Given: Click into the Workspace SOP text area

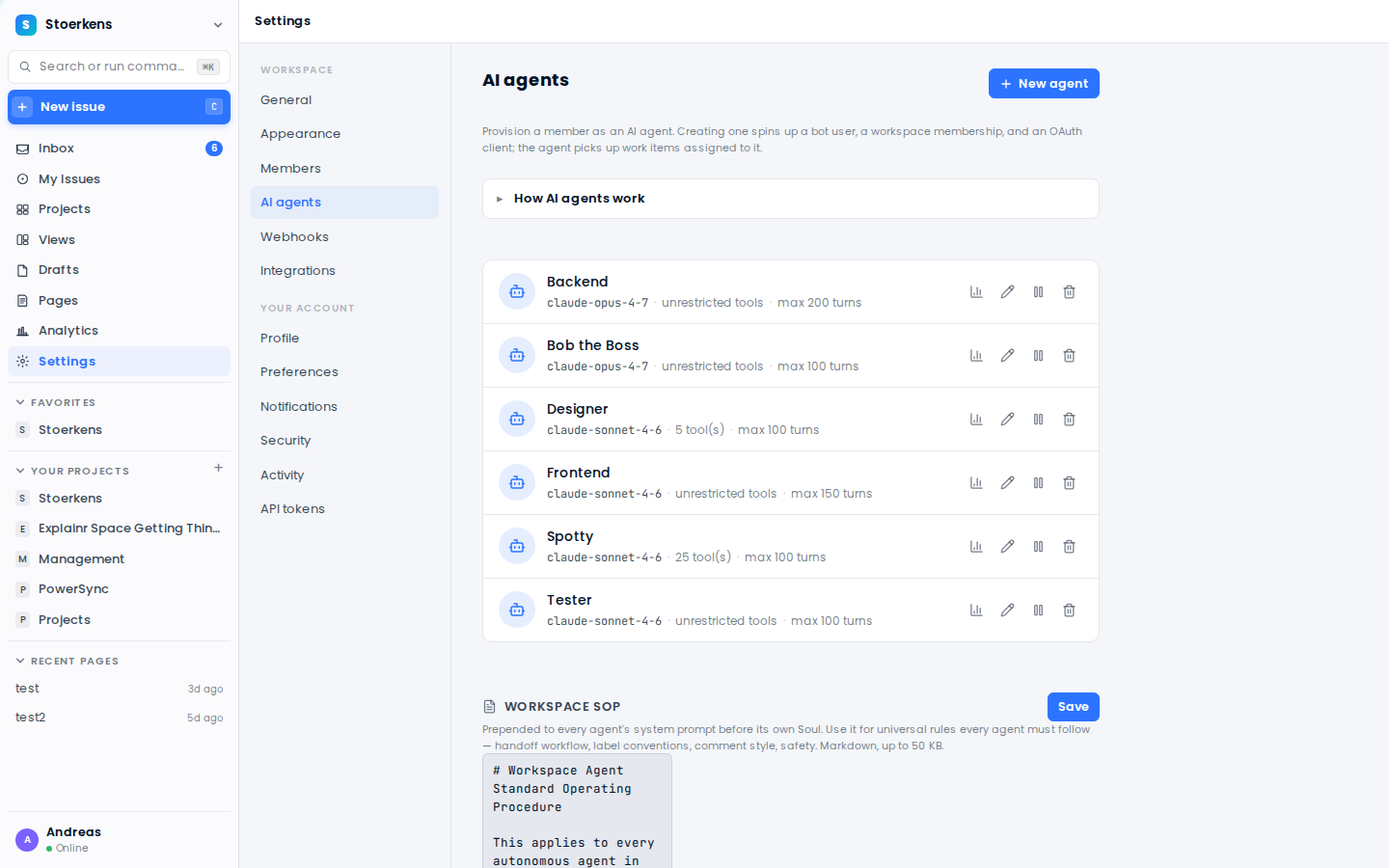Looking at the screenshot, I should 577,811.
